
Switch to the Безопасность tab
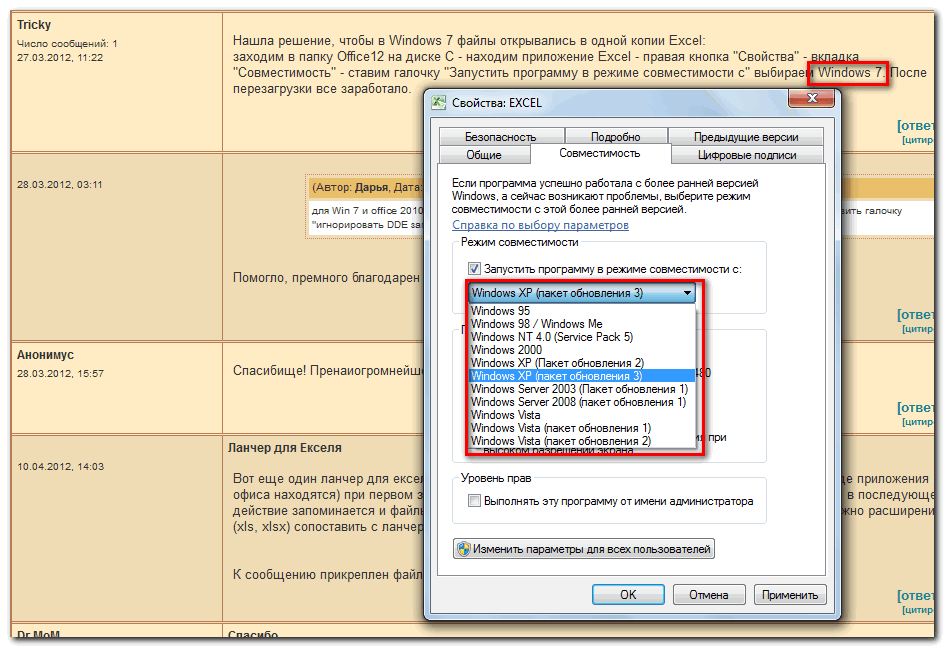501,137
